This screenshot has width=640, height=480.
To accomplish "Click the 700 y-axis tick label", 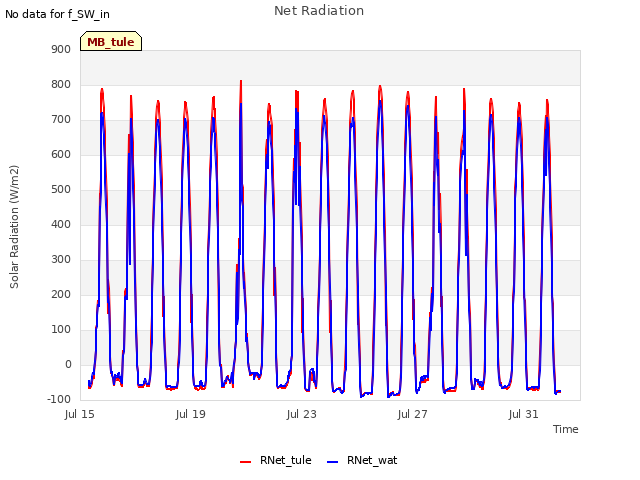I will pos(61,120).
